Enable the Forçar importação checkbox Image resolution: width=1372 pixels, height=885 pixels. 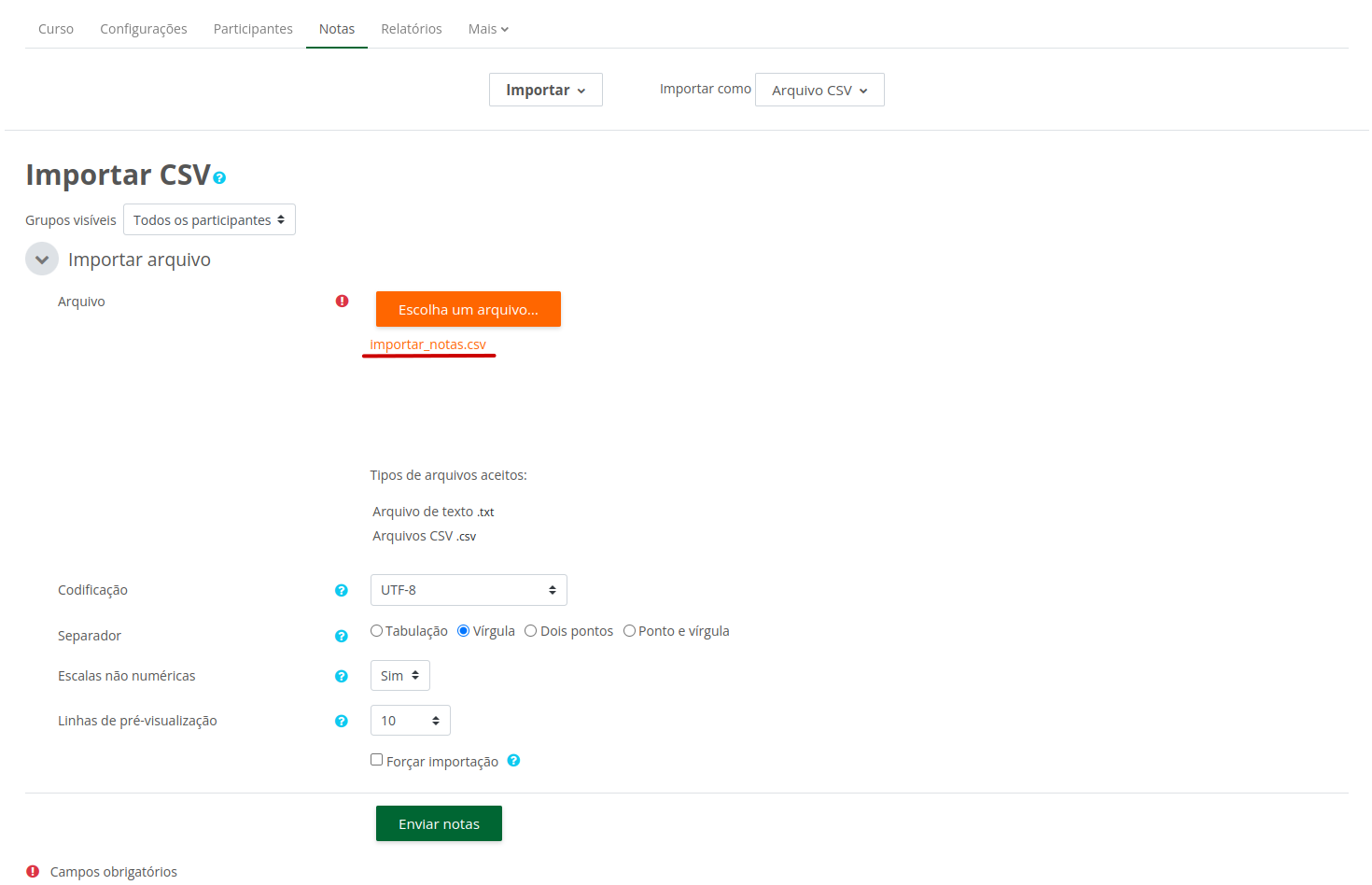[377, 760]
